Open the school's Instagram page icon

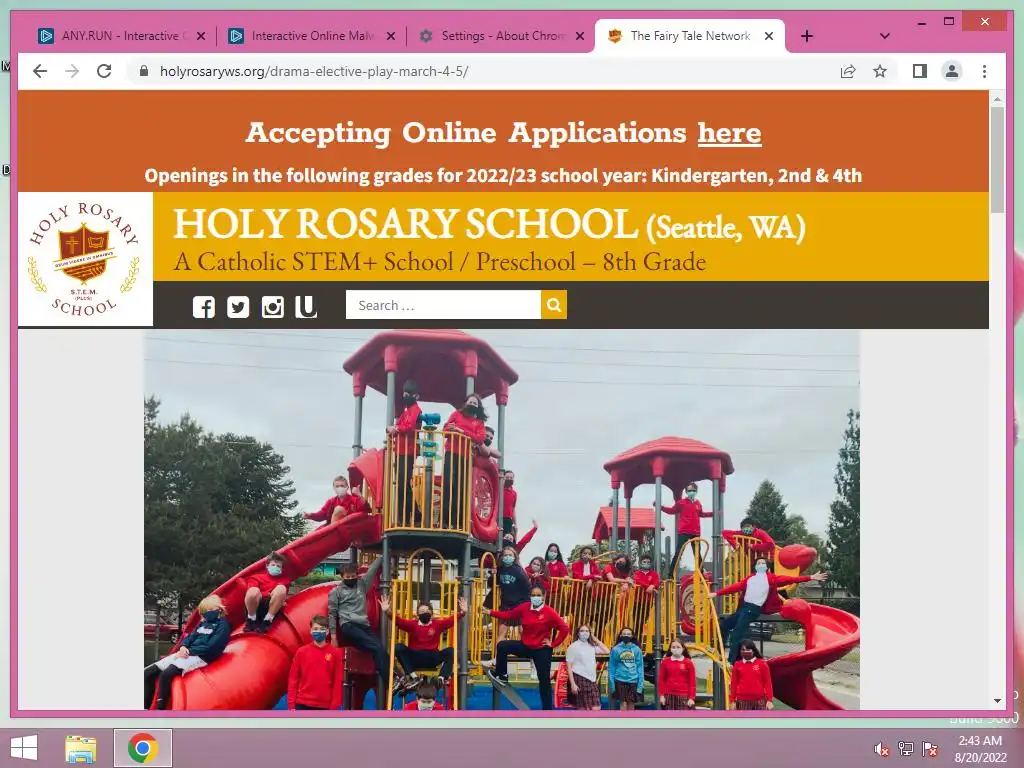coord(272,306)
